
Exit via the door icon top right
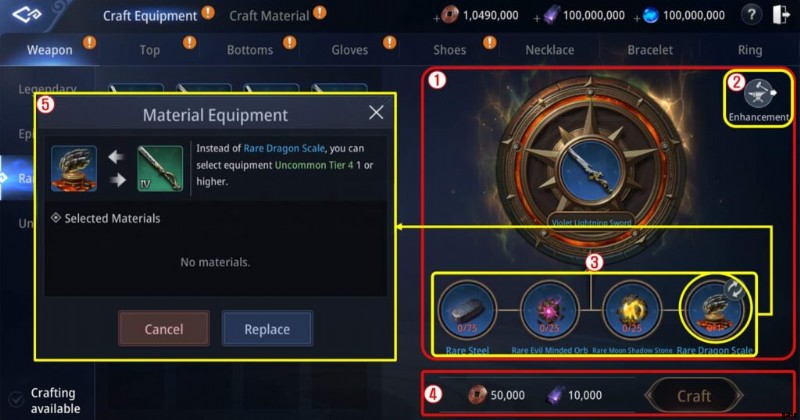pos(781,15)
